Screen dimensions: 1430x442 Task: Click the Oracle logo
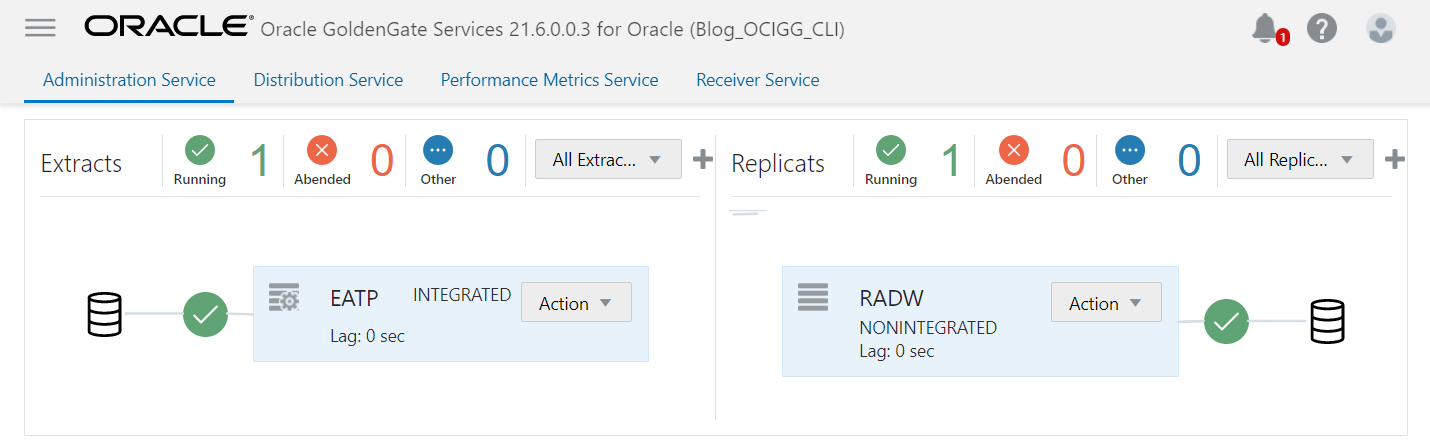click(169, 27)
